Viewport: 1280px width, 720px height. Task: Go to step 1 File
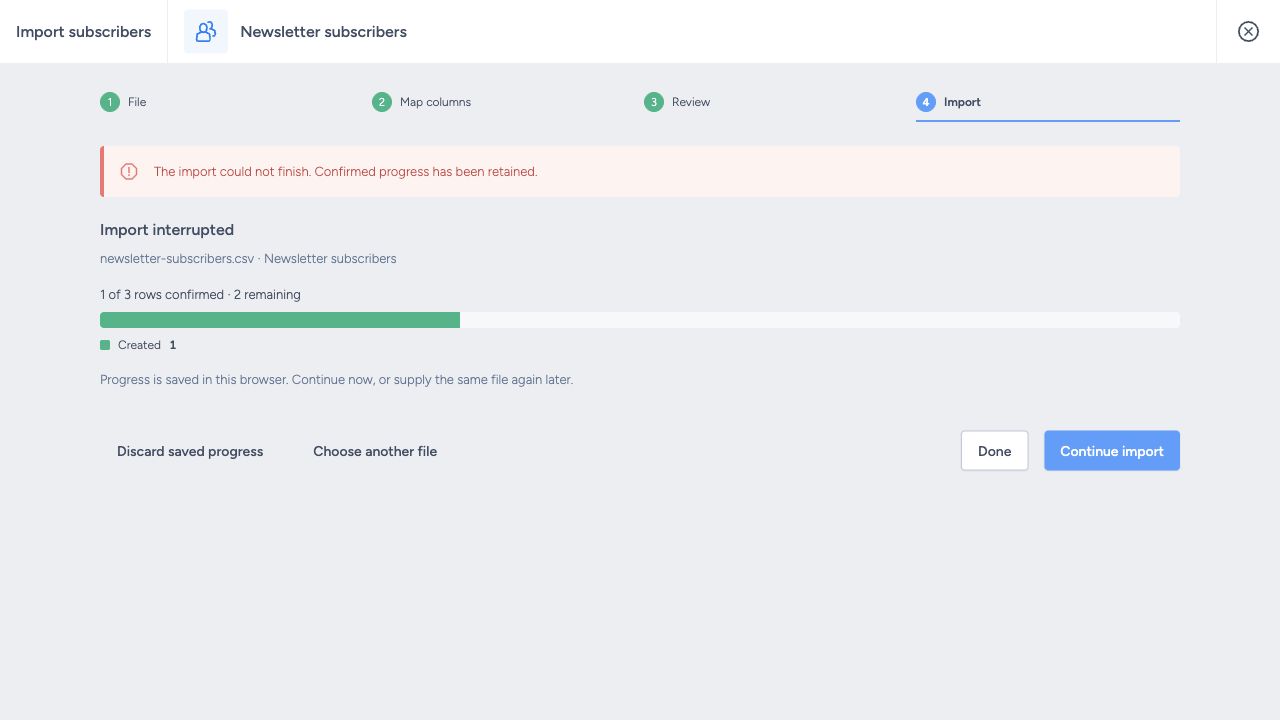point(123,102)
